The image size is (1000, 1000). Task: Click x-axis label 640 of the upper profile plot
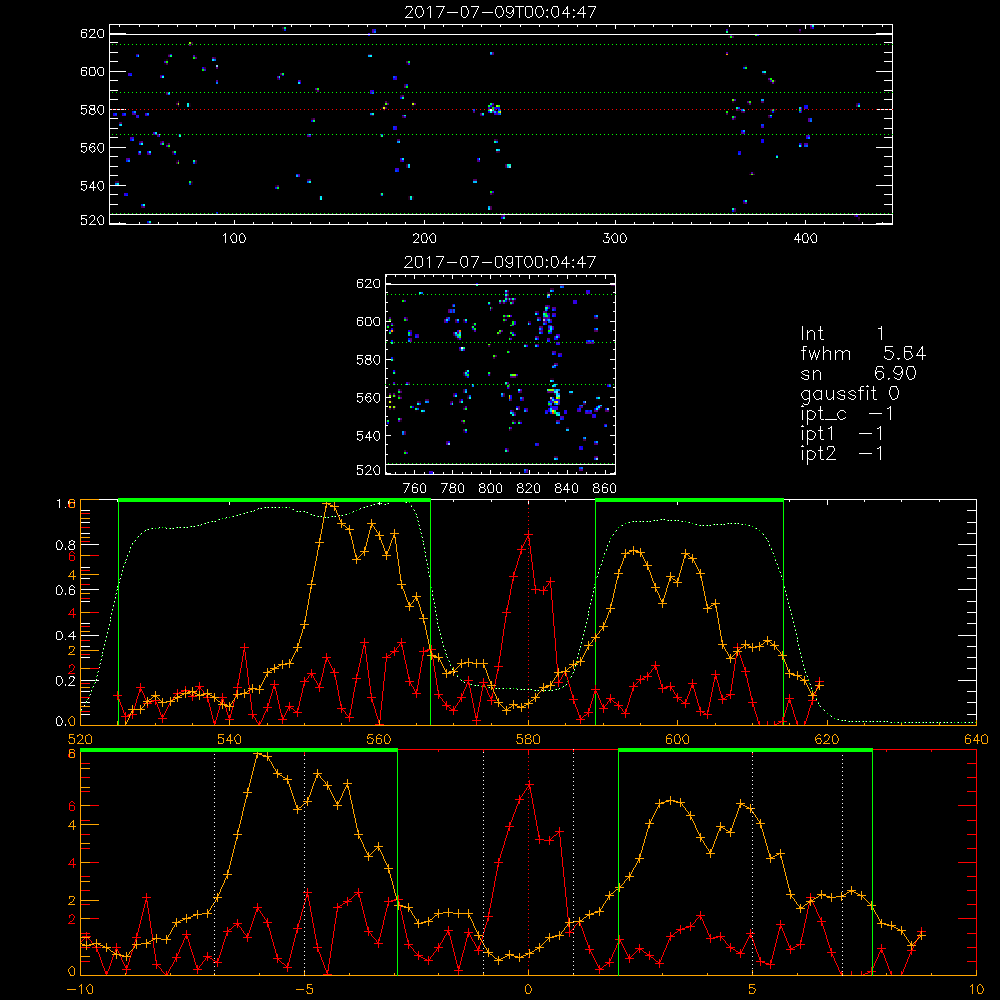coord(976,740)
